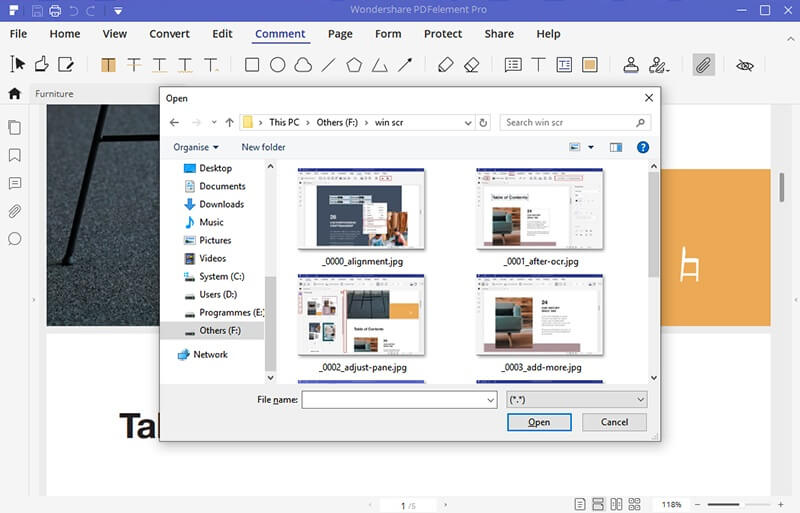Select the attachment paperclip tool in toolbar

coord(703,65)
